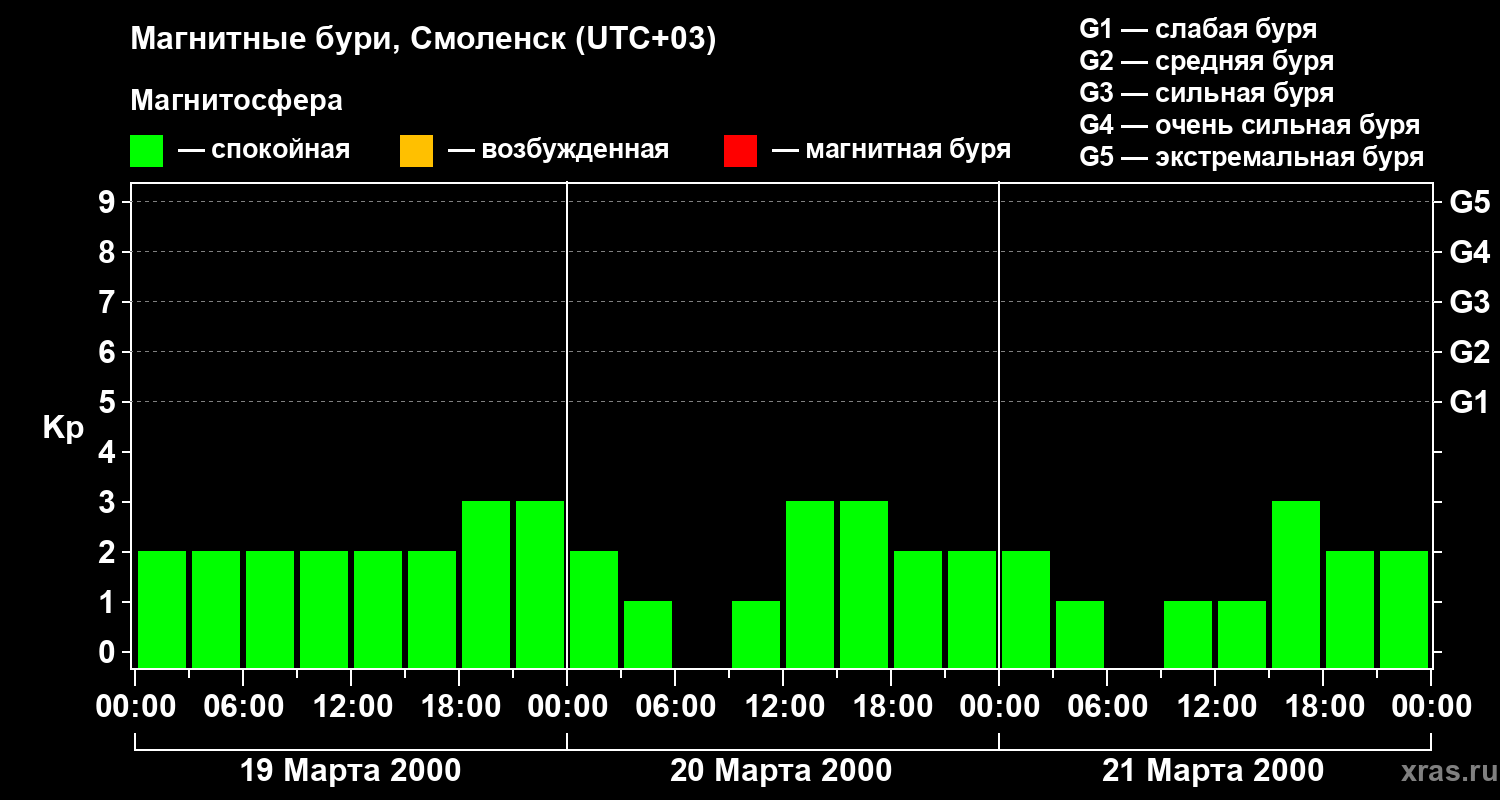Viewport: 1500px width, 800px height.
Task: Click the 'G2' label on the right axis
Action: pos(1469,352)
